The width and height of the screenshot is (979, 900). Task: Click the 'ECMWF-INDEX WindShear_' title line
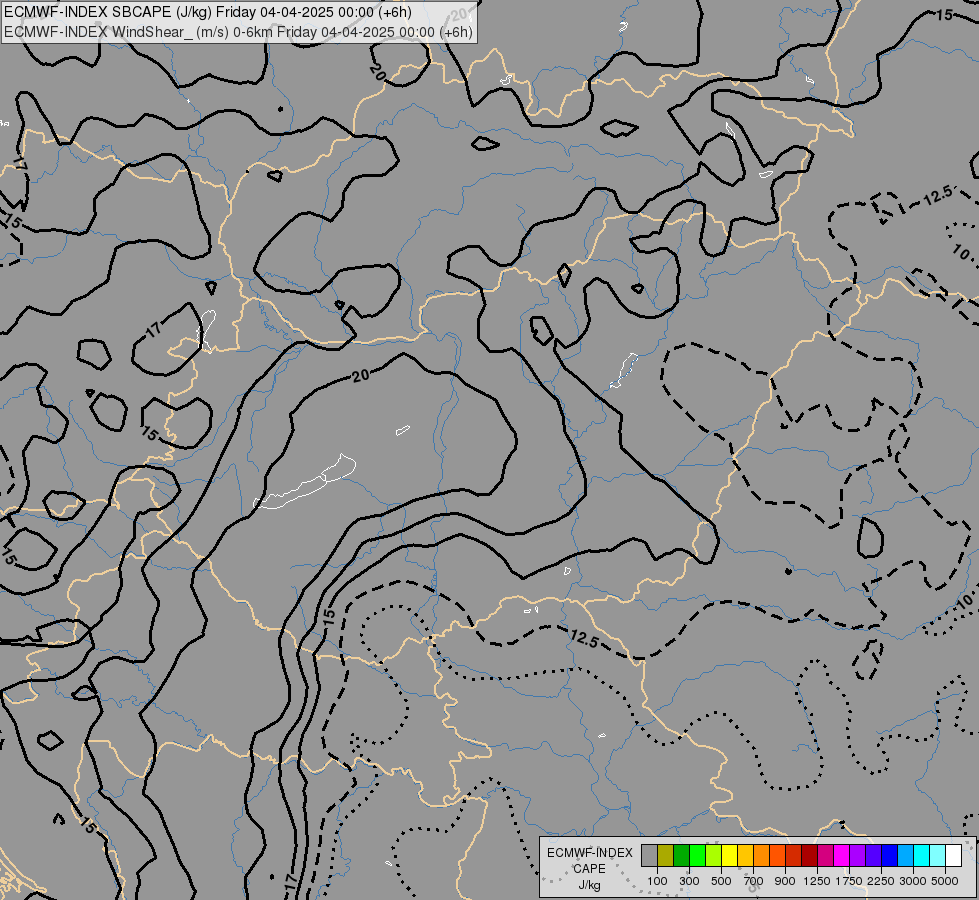pyautogui.click(x=239, y=32)
